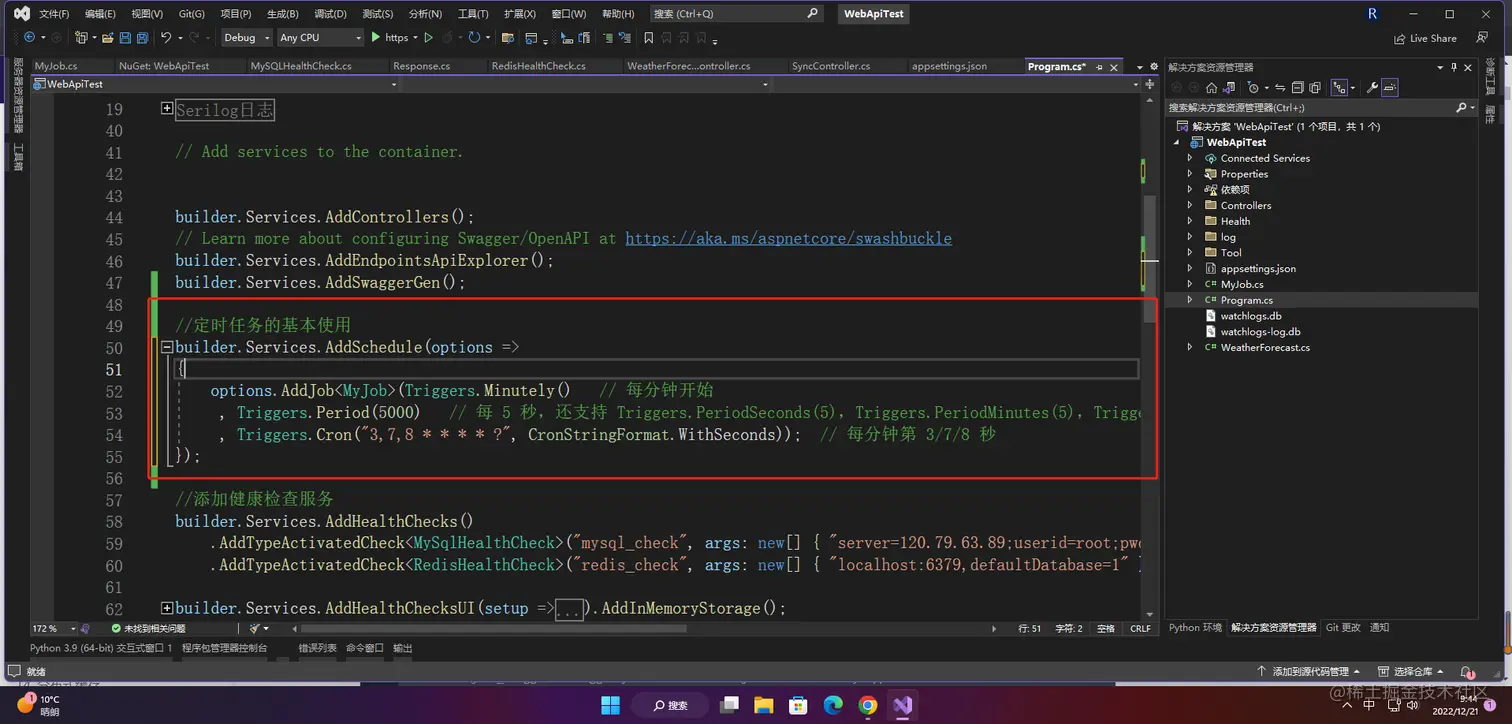The image size is (1512, 724).
Task: Switch to Git 更改 tab at the bottom
Action: pyautogui.click(x=1343, y=628)
